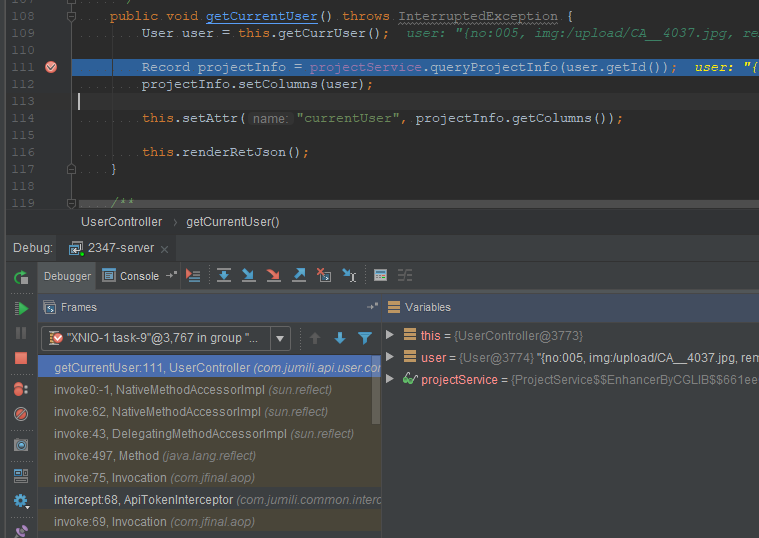Click the Step Out icon
759x538 pixels.
(x=298, y=275)
